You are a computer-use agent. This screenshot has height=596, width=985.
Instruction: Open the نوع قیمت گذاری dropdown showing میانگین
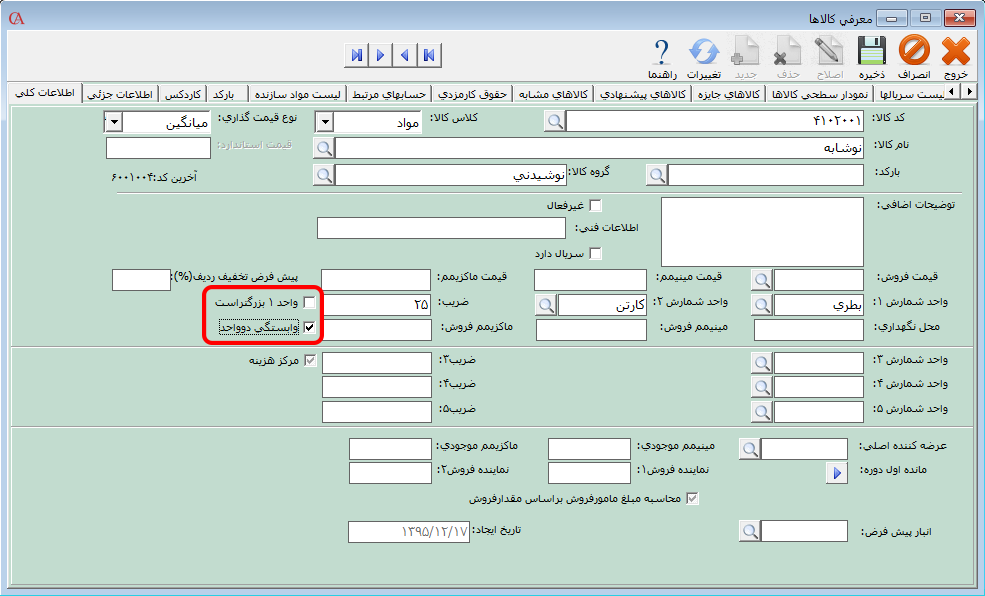[x=113, y=122]
